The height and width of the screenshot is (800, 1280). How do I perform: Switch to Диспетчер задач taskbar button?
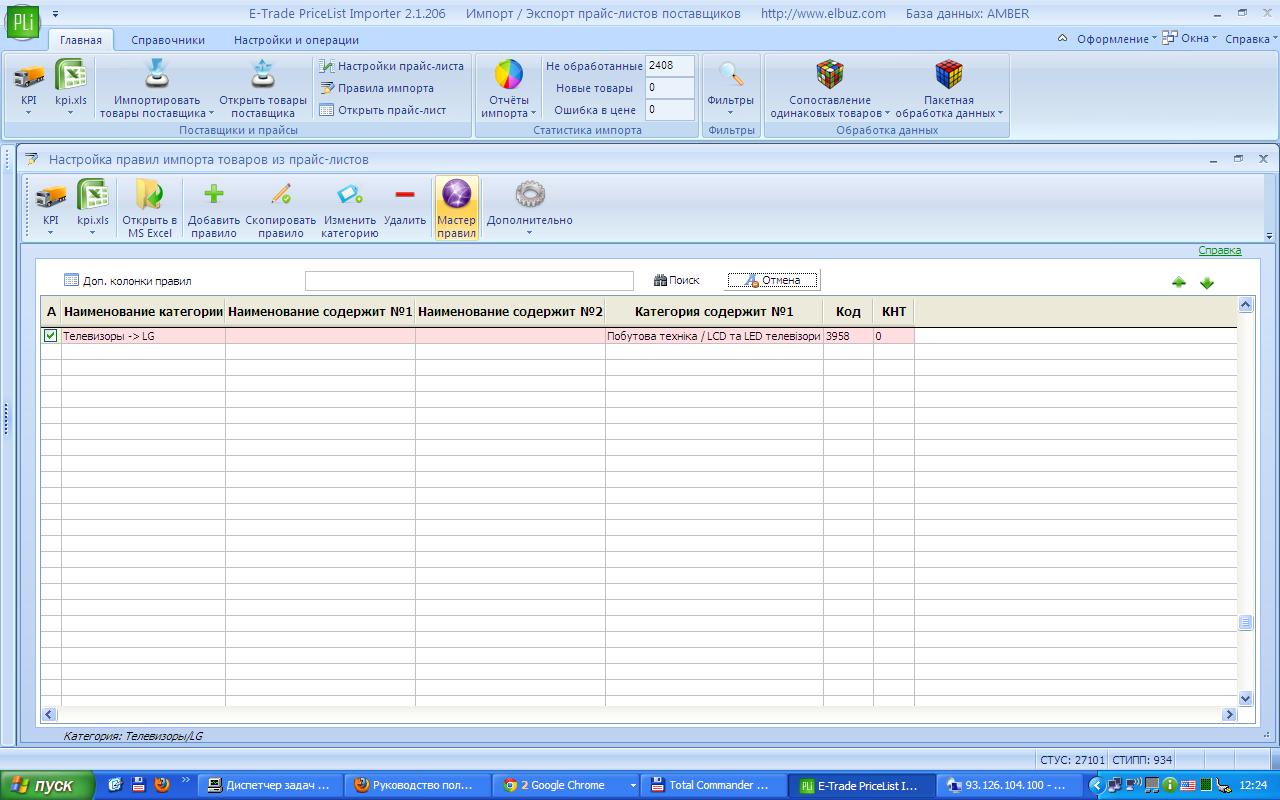[x=270, y=785]
